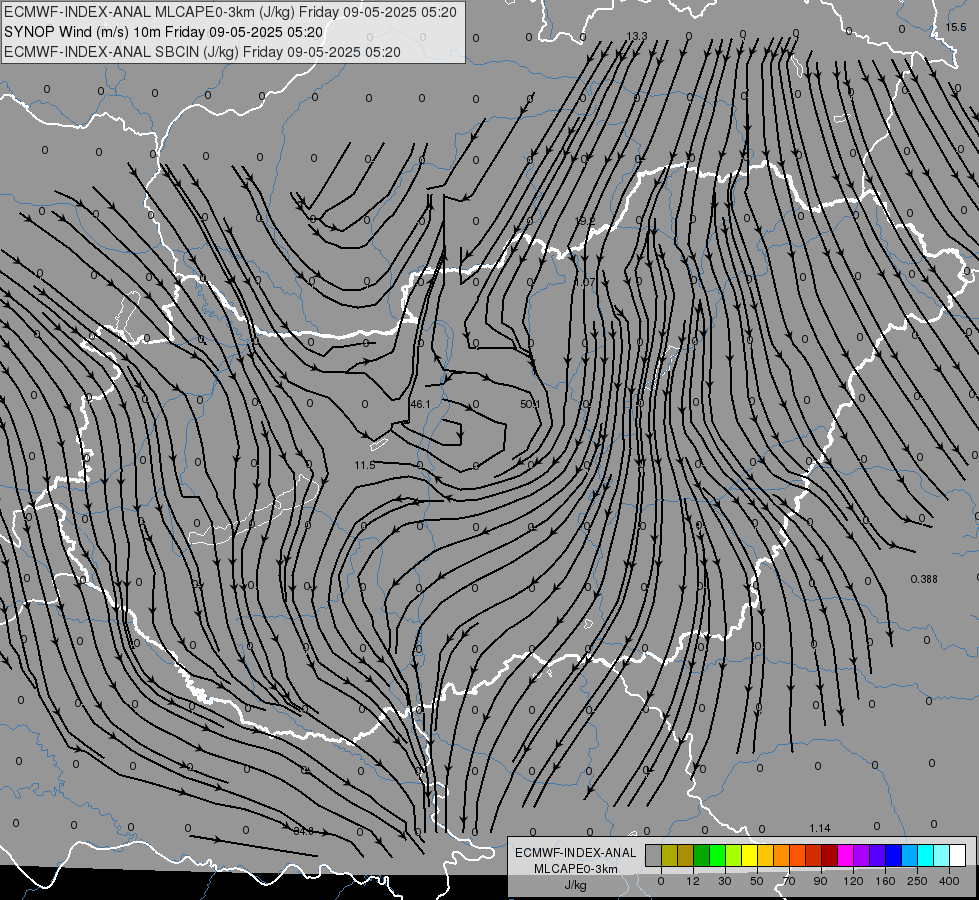Select the white legend swatch at scale end

(x=958, y=855)
